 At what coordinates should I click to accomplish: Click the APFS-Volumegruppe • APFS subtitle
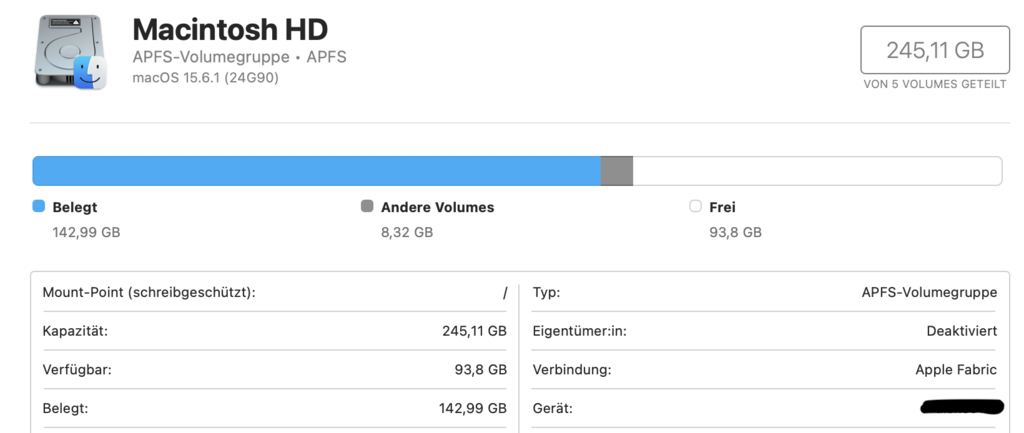pyautogui.click(x=239, y=57)
